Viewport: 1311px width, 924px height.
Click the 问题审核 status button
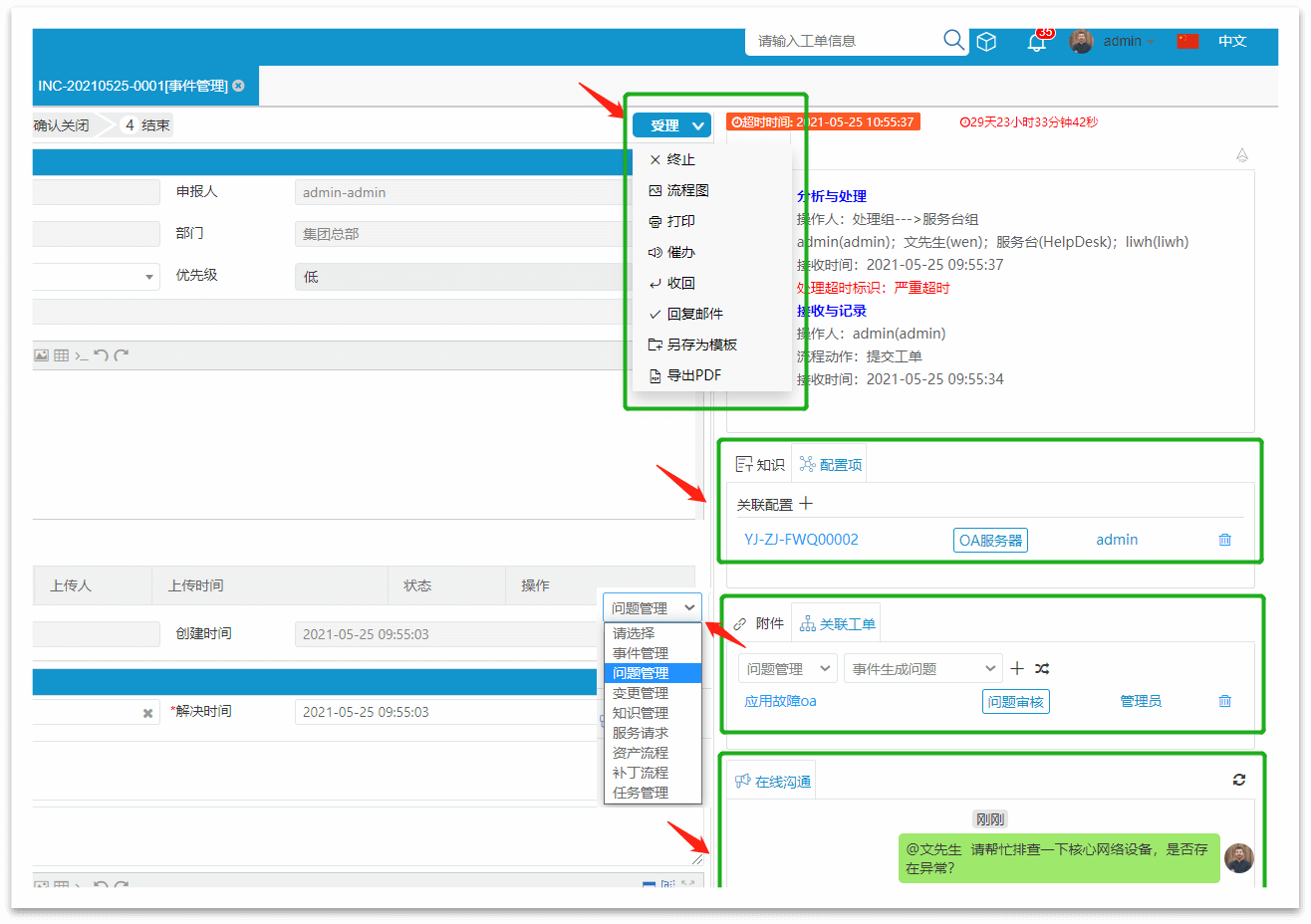tap(1015, 702)
